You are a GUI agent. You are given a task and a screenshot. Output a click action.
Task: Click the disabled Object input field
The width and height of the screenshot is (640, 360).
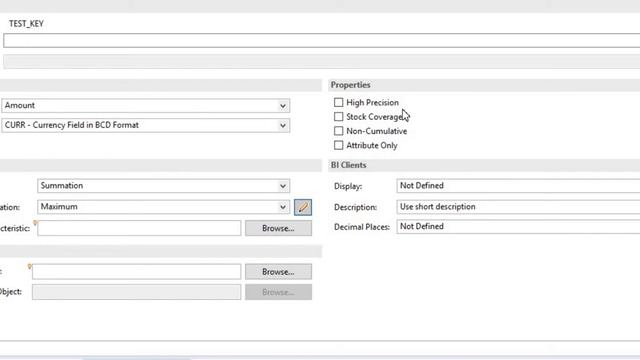pyautogui.click(x=136, y=292)
